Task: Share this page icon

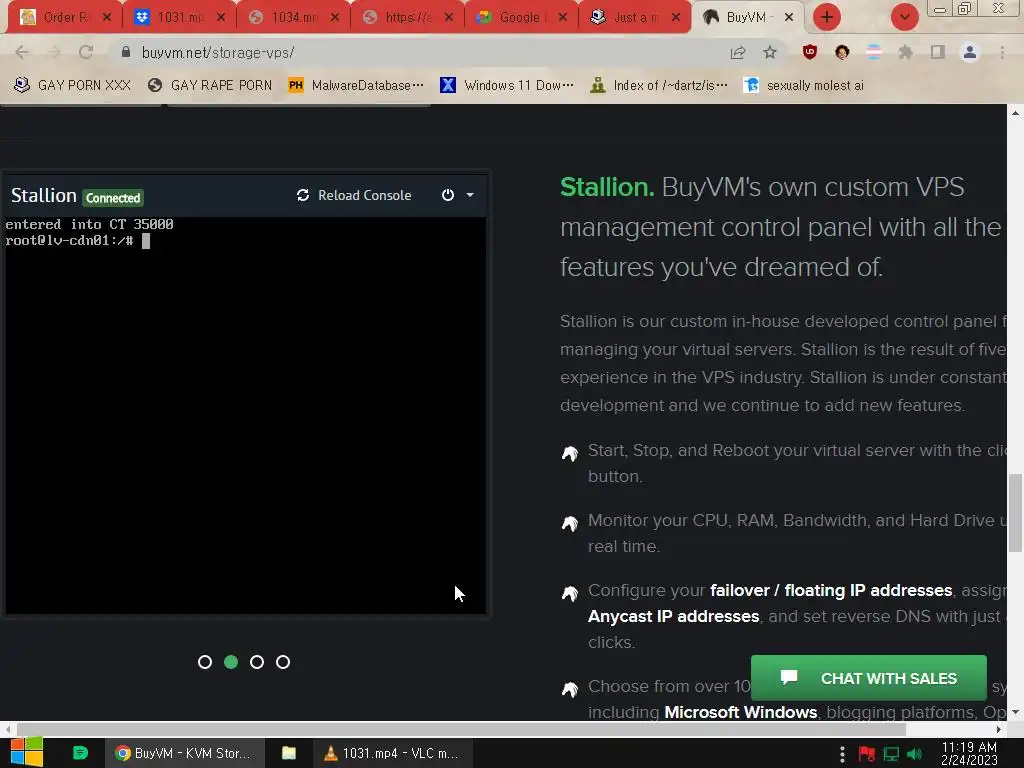Action: [x=738, y=52]
